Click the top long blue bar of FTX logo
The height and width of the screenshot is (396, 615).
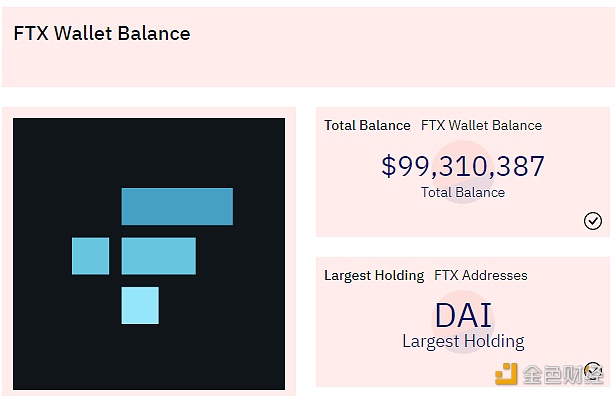177,207
